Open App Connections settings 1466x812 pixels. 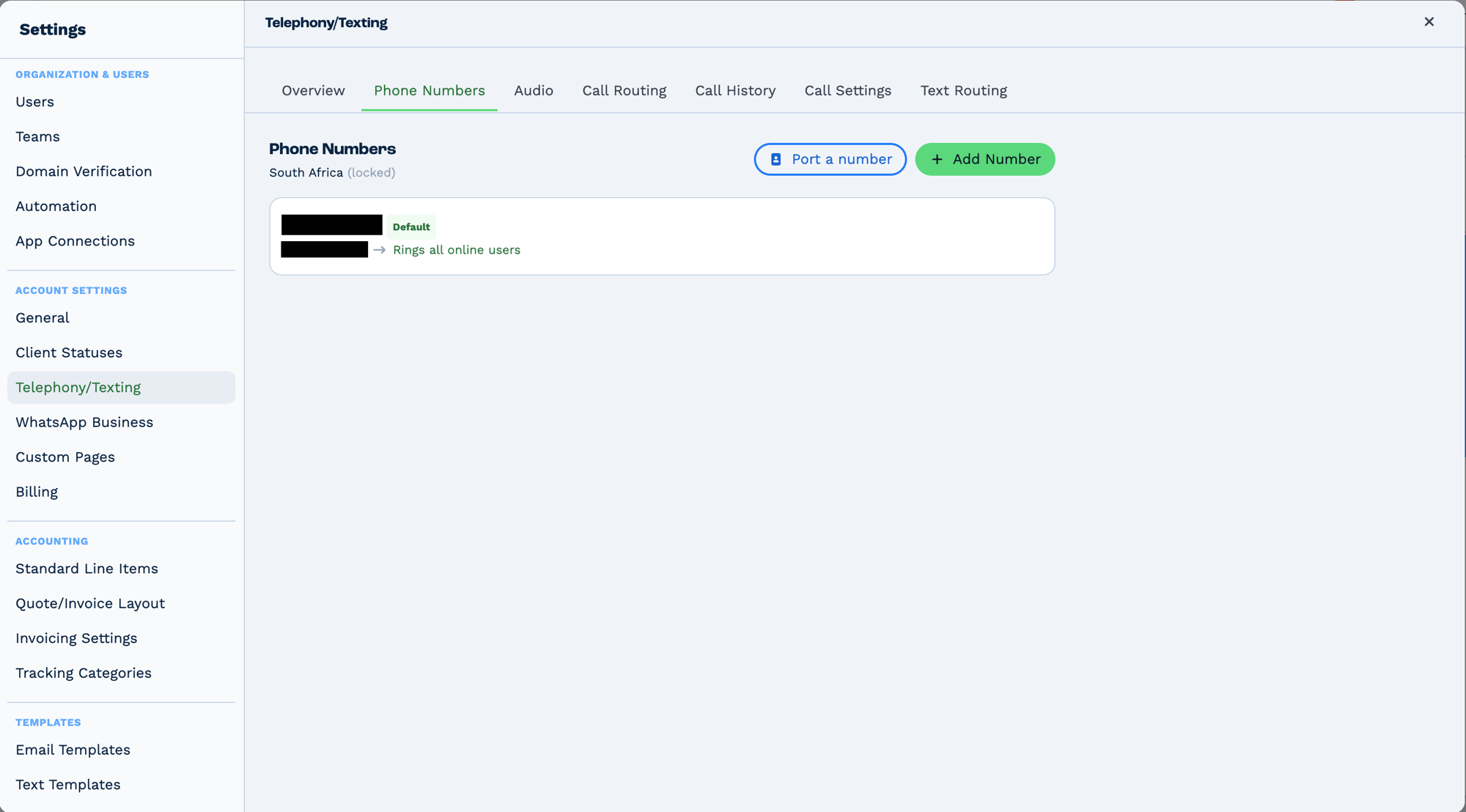click(x=121, y=241)
